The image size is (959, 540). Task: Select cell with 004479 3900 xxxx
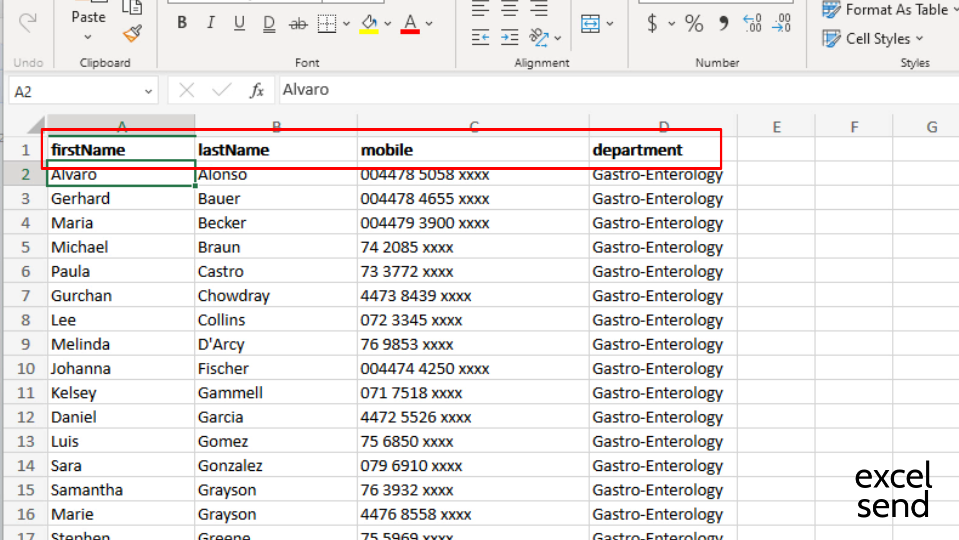tap(473, 223)
